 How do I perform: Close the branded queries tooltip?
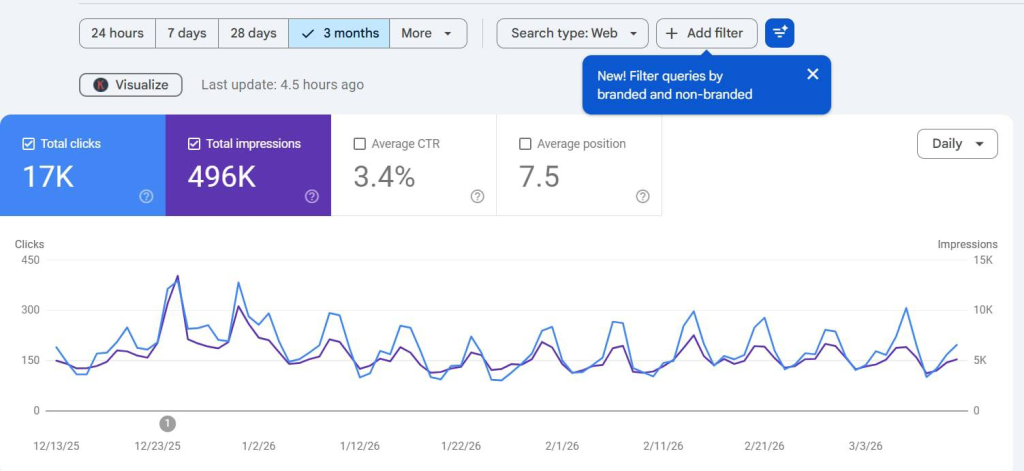812,74
